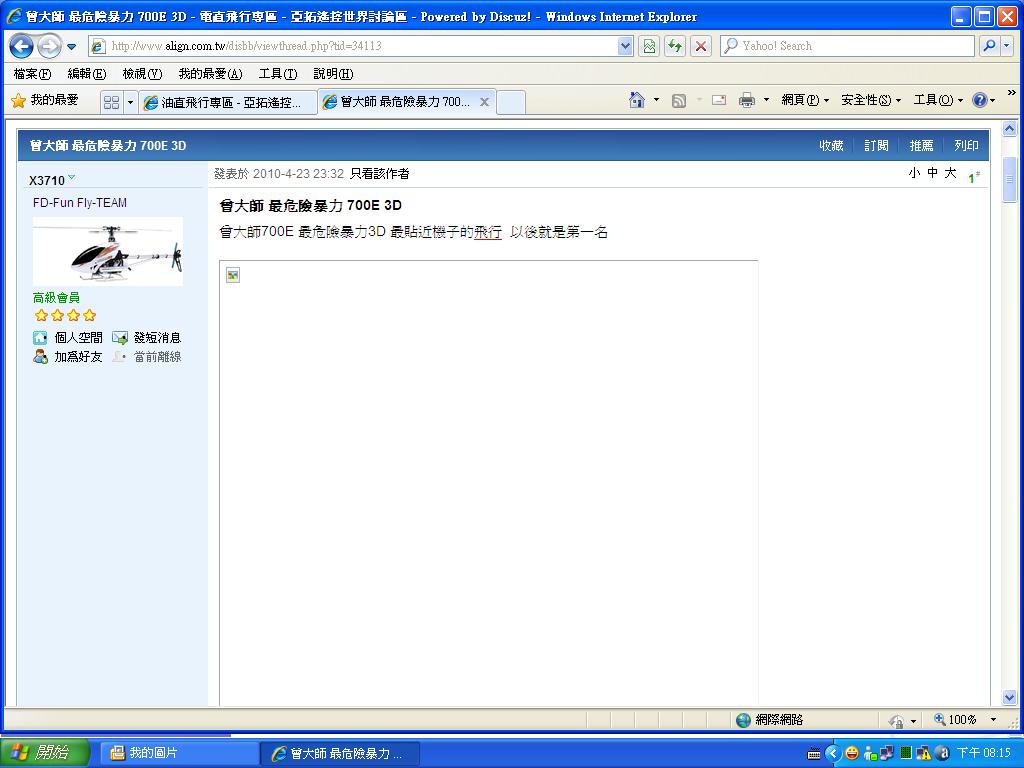Open a new blank tab
Viewport: 1024px width, 768px height.
tap(511, 103)
